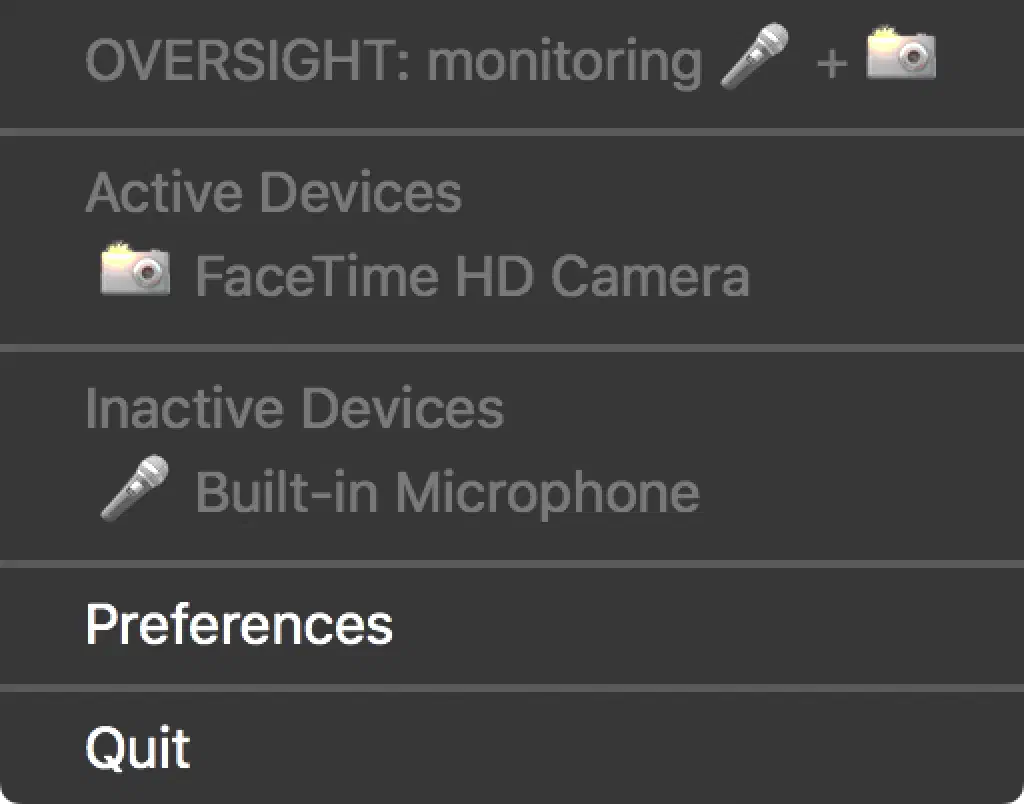Open the Preferences menu item
The width and height of the screenshot is (1024, 804).
click(239, 624)
